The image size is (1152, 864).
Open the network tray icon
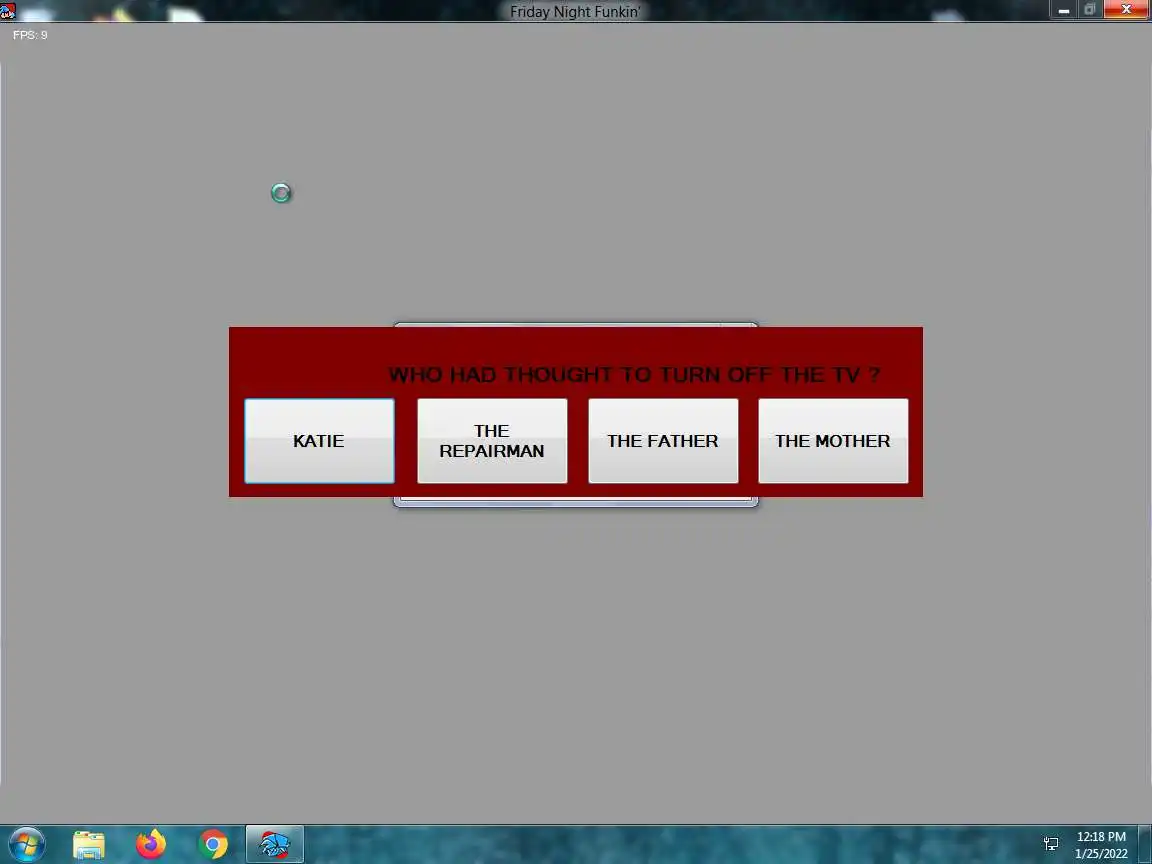tap(1051, 844)
